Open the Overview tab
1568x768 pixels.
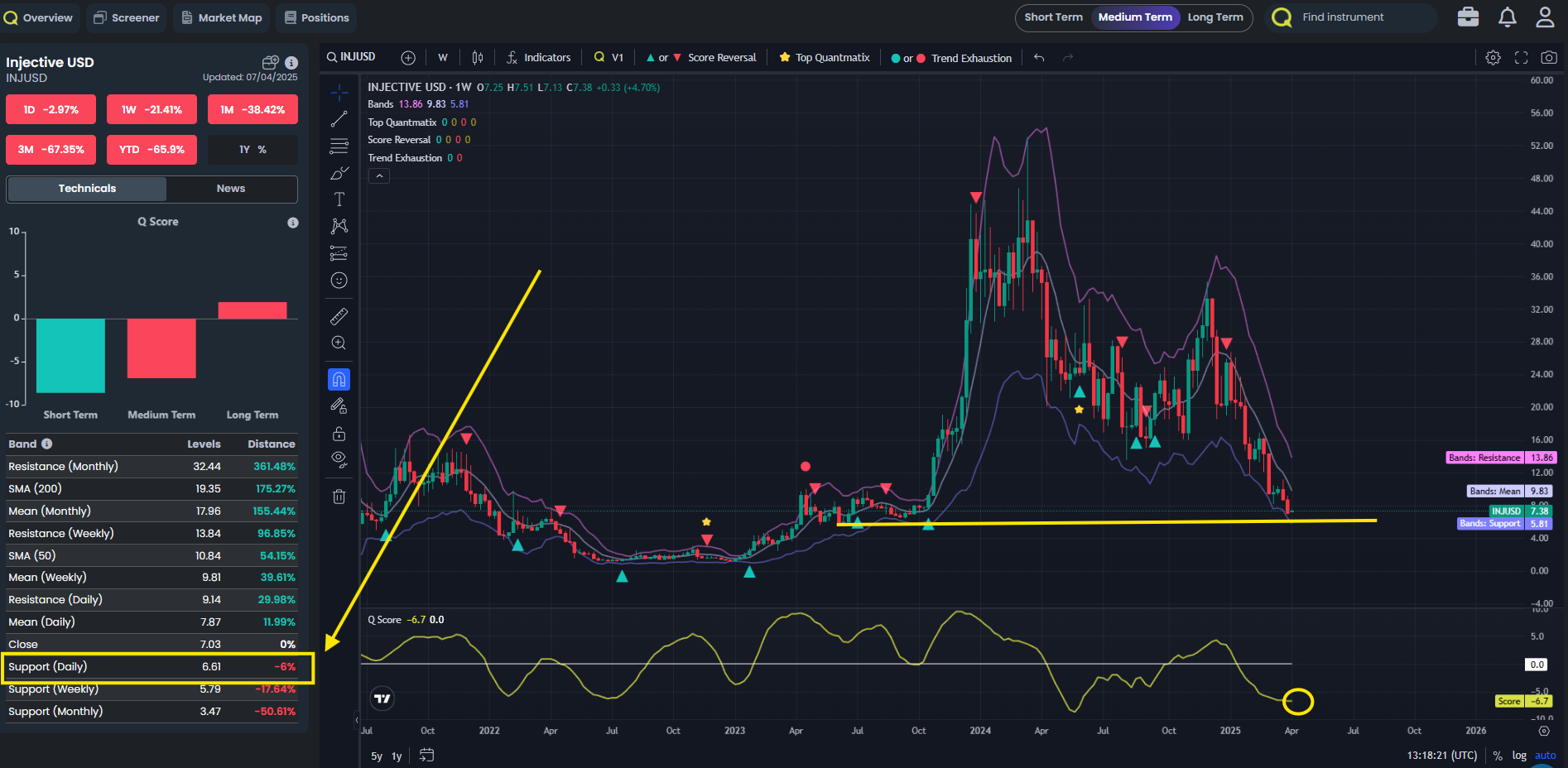[x=39, y=17]
